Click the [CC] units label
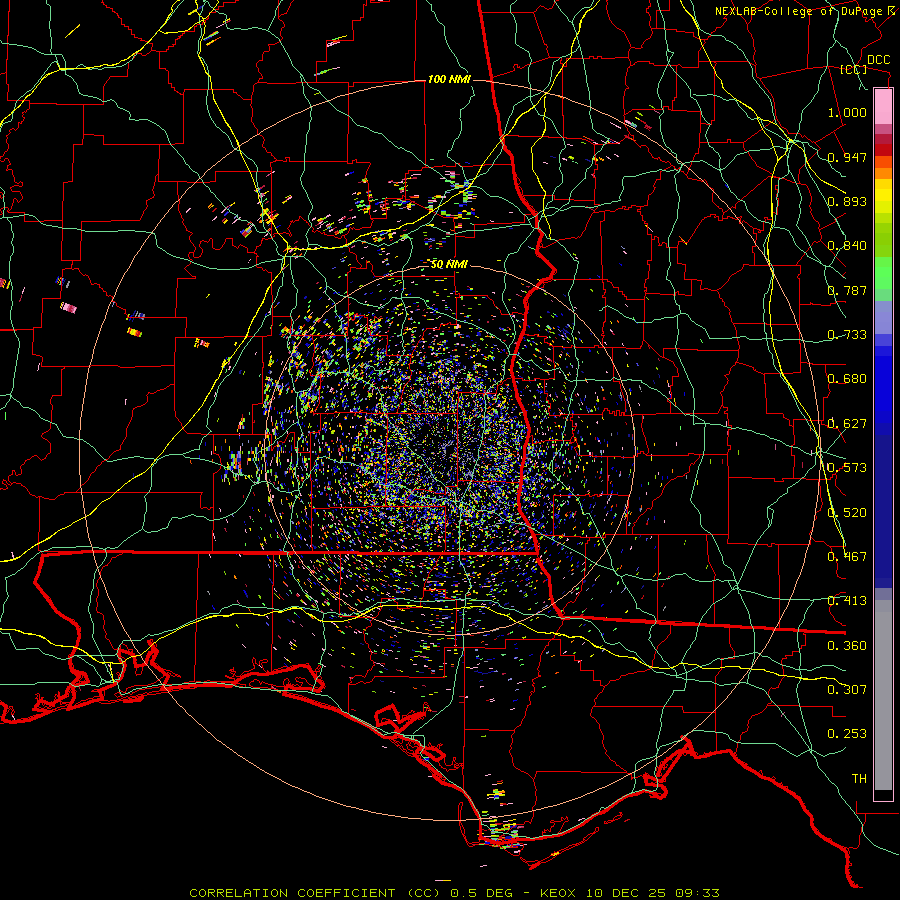Viewport: 900px width, 900px height. click(x=853, y=69)
